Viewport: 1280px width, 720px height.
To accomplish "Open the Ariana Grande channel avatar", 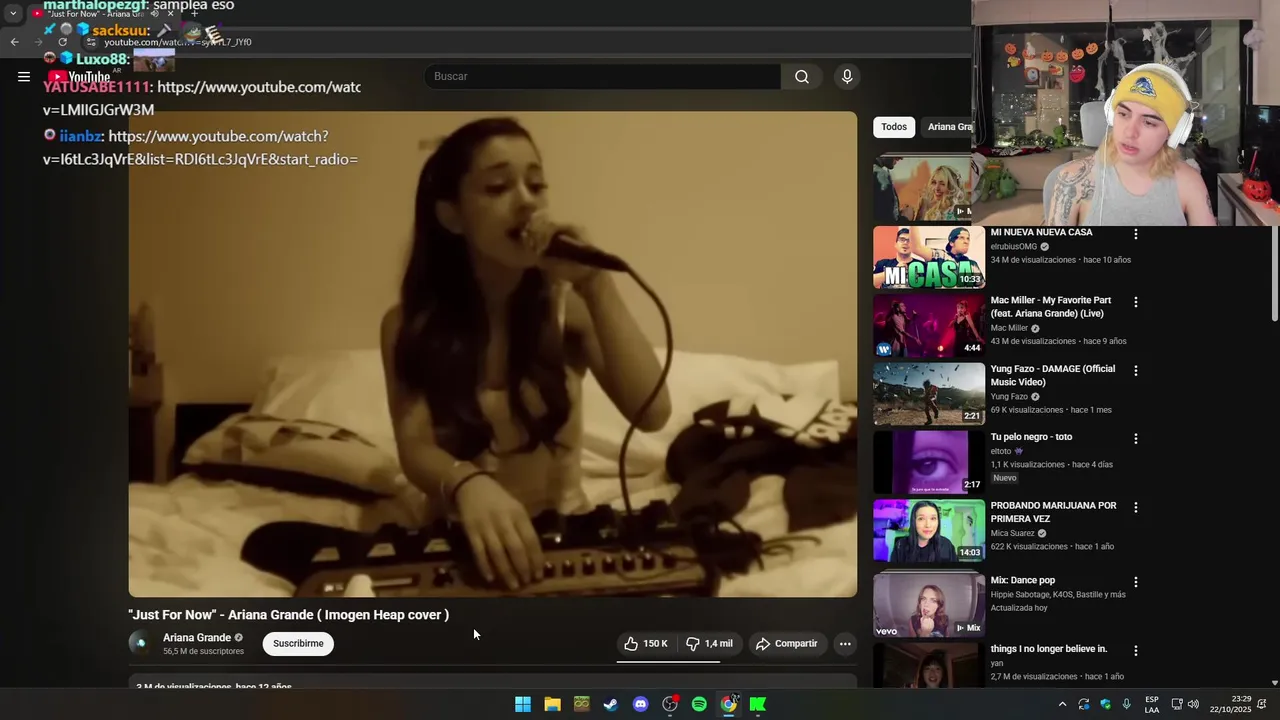I will tap(140, 643).
